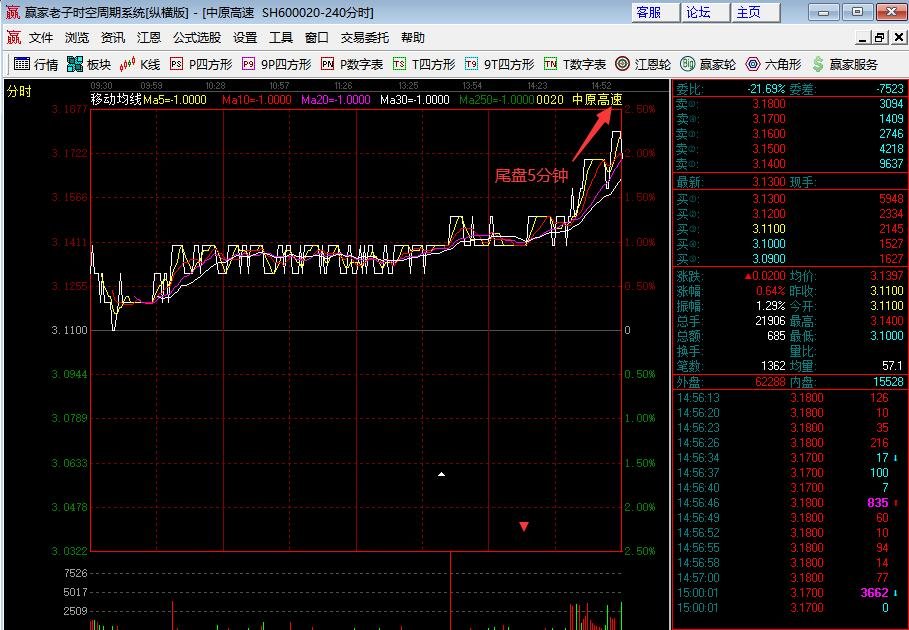Viewport: 909px width, 630px height.
Task: Click the white up-triangle marker on chart
Action: click(x=441, y=474)
